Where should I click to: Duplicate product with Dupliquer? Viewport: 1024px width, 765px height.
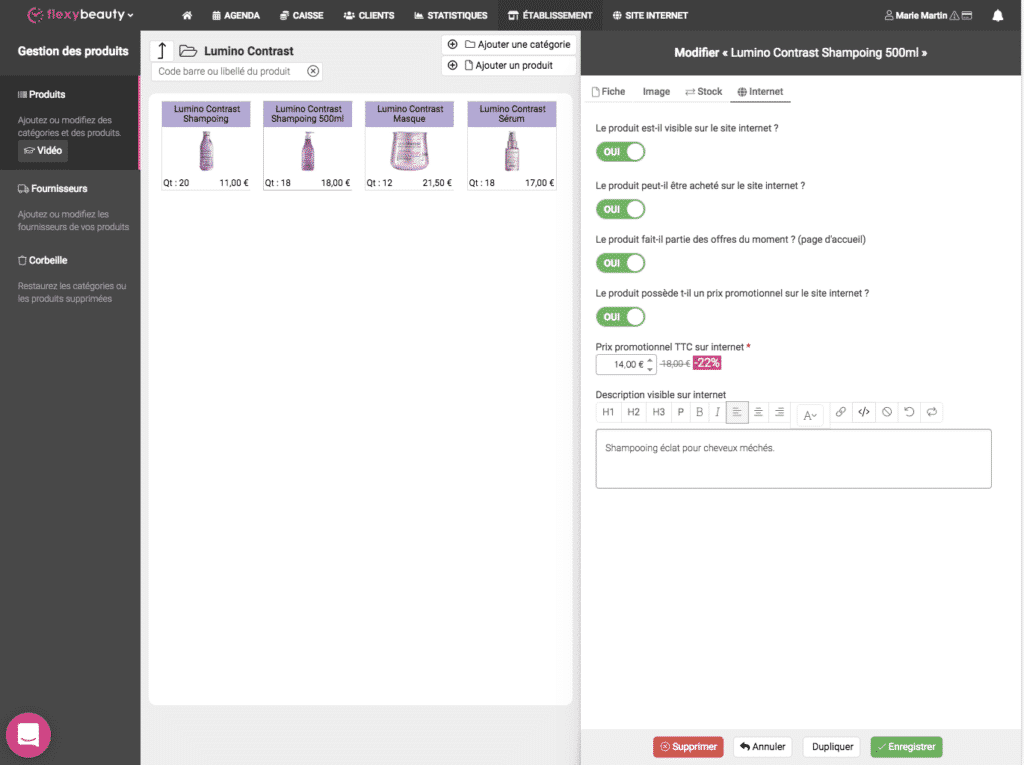833,747
